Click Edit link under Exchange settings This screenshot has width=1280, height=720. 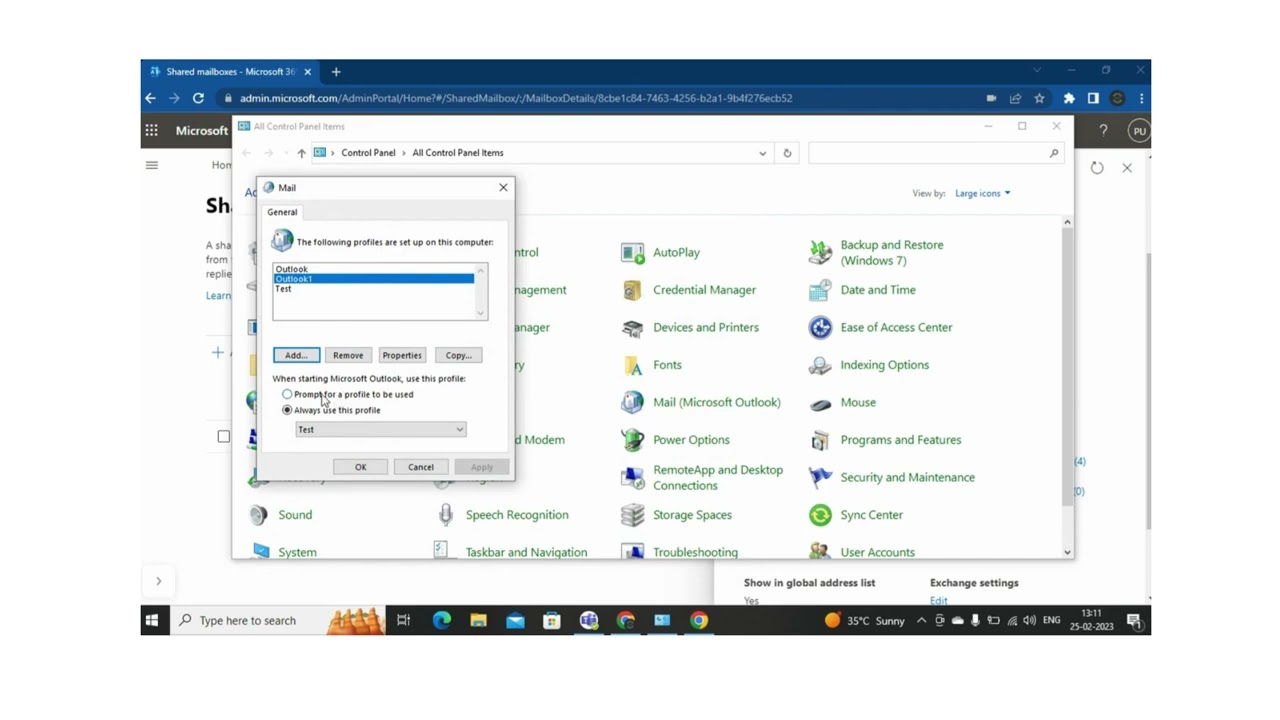pyautogui.click(x=938, y=600)
